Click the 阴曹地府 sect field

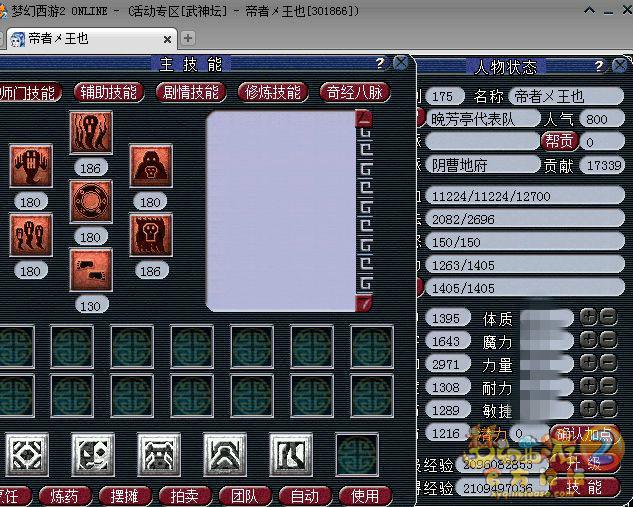tap(483, 165)
